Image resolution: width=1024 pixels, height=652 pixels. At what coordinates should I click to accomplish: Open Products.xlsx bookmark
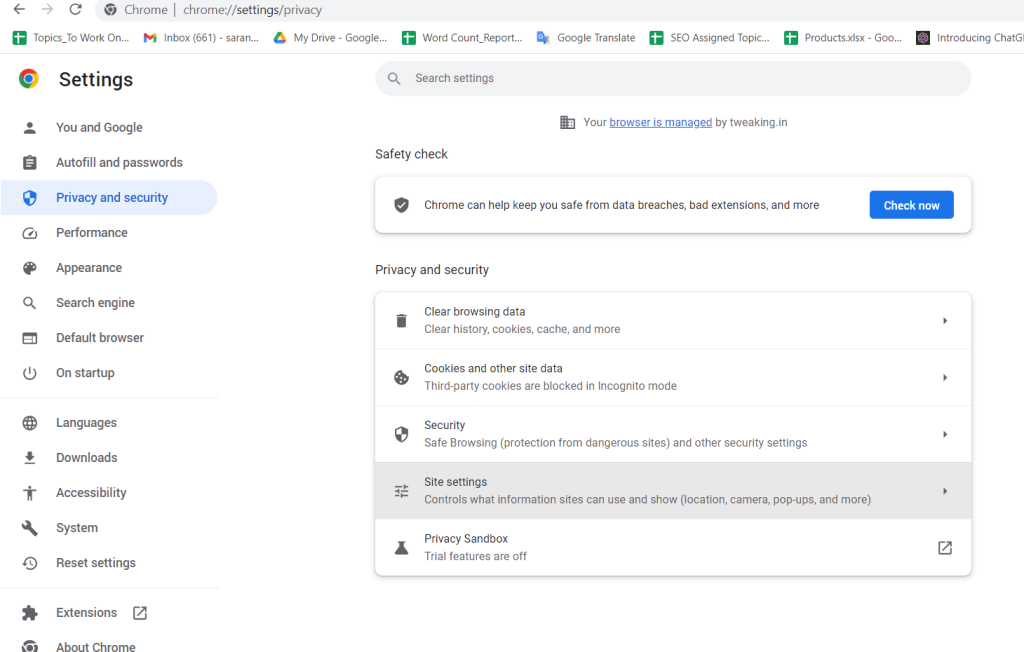tap(842, 38)
